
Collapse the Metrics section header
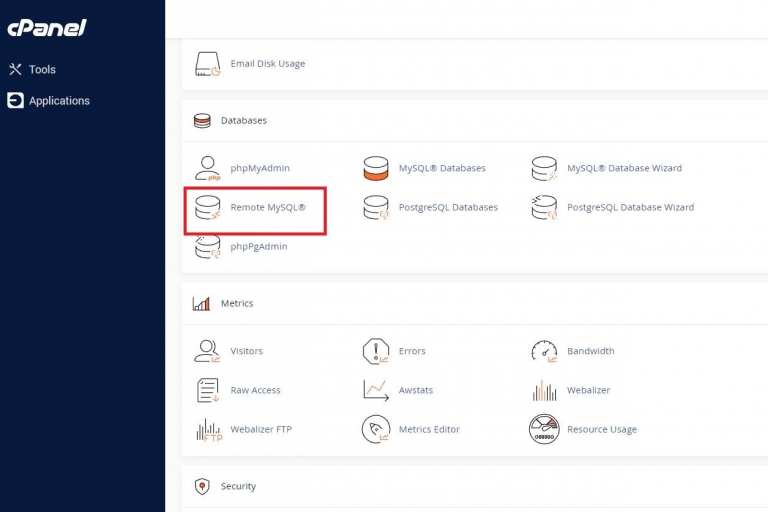[475, 304]
